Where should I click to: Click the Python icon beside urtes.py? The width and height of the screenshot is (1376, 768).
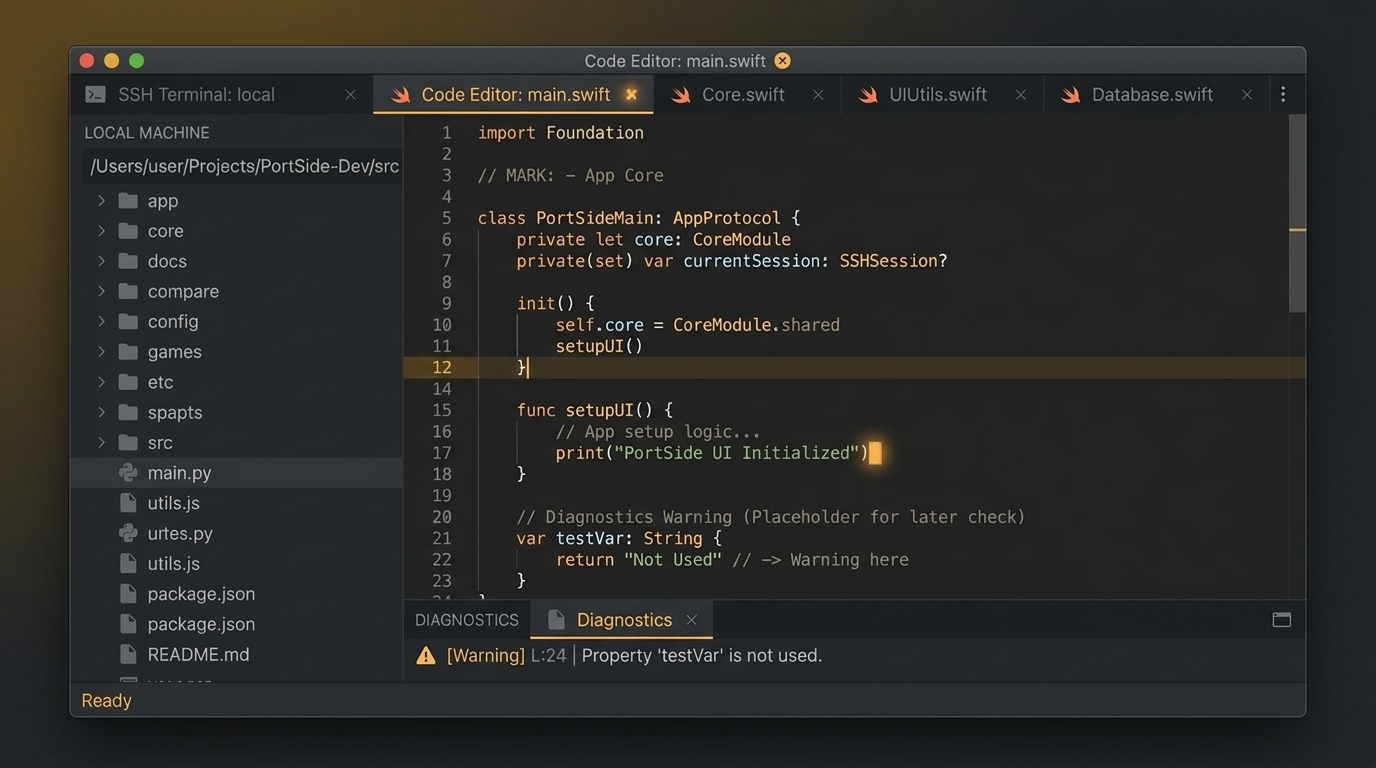click(128, 533)
